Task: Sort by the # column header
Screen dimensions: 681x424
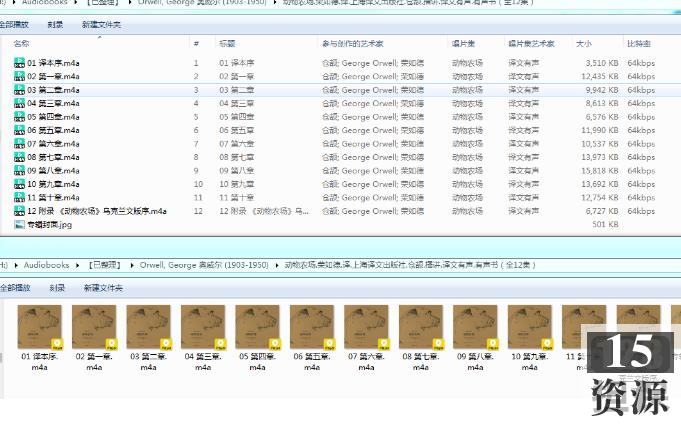Action: [196, 43]
